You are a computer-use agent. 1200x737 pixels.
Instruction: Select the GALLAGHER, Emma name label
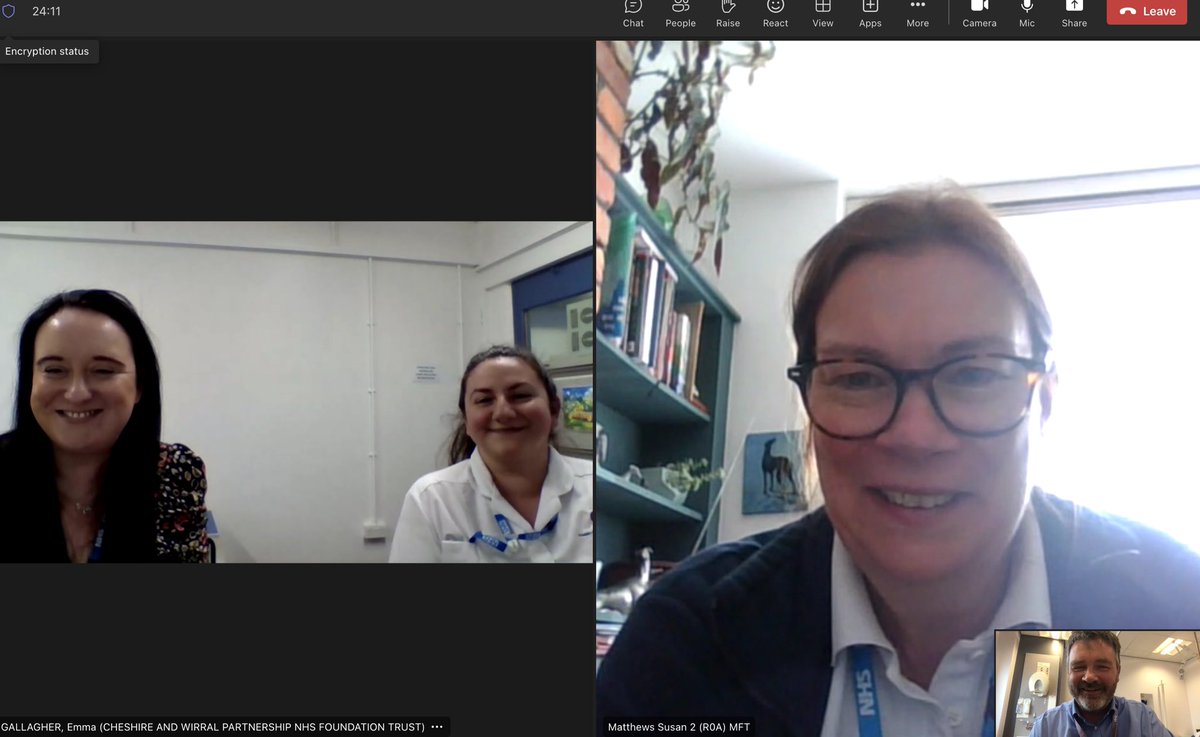point(212,727)
